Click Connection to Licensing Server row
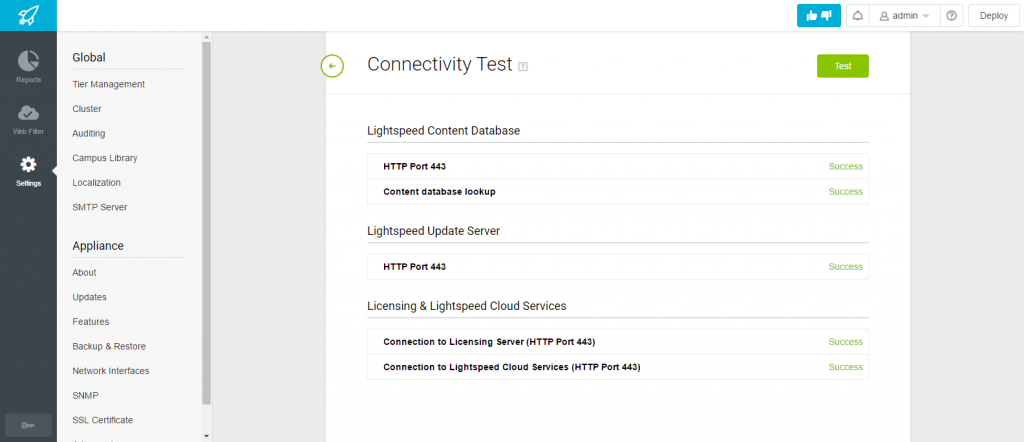Viewport: 1024px width, 442px height. 618,342
